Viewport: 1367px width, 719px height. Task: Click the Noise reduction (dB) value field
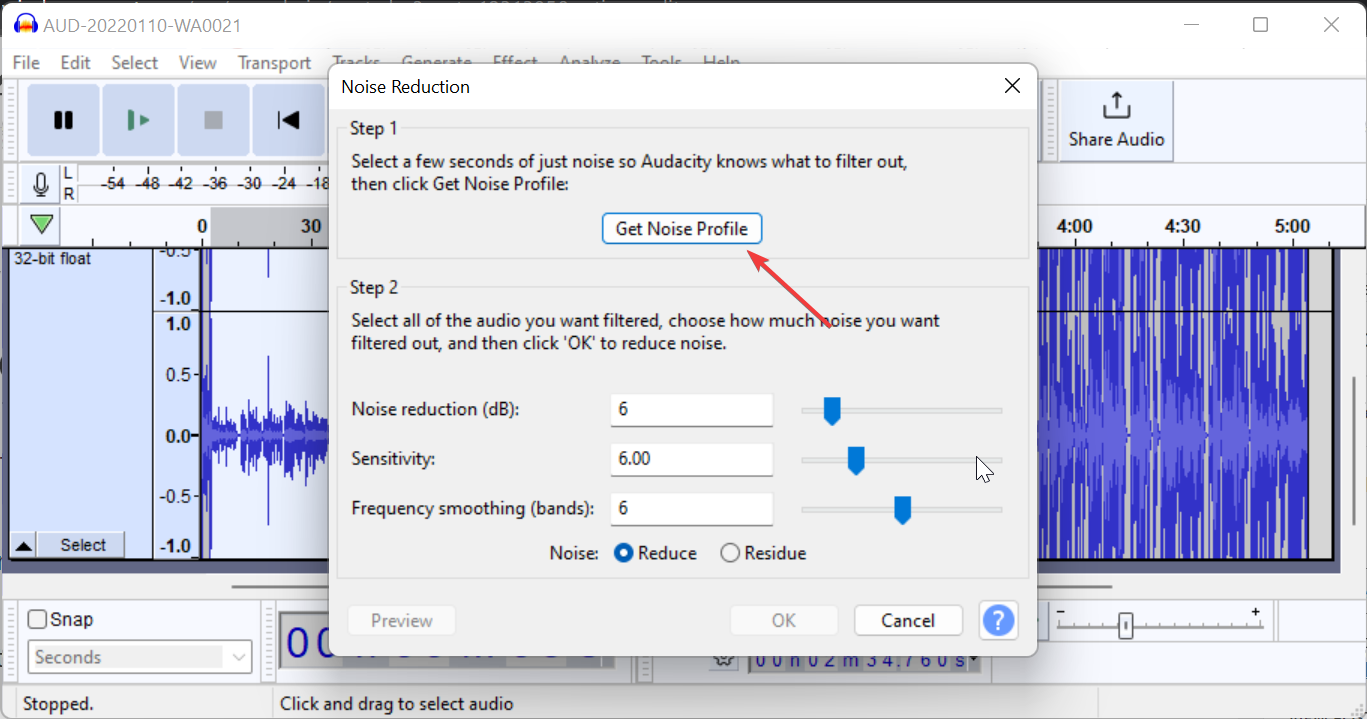692,409
